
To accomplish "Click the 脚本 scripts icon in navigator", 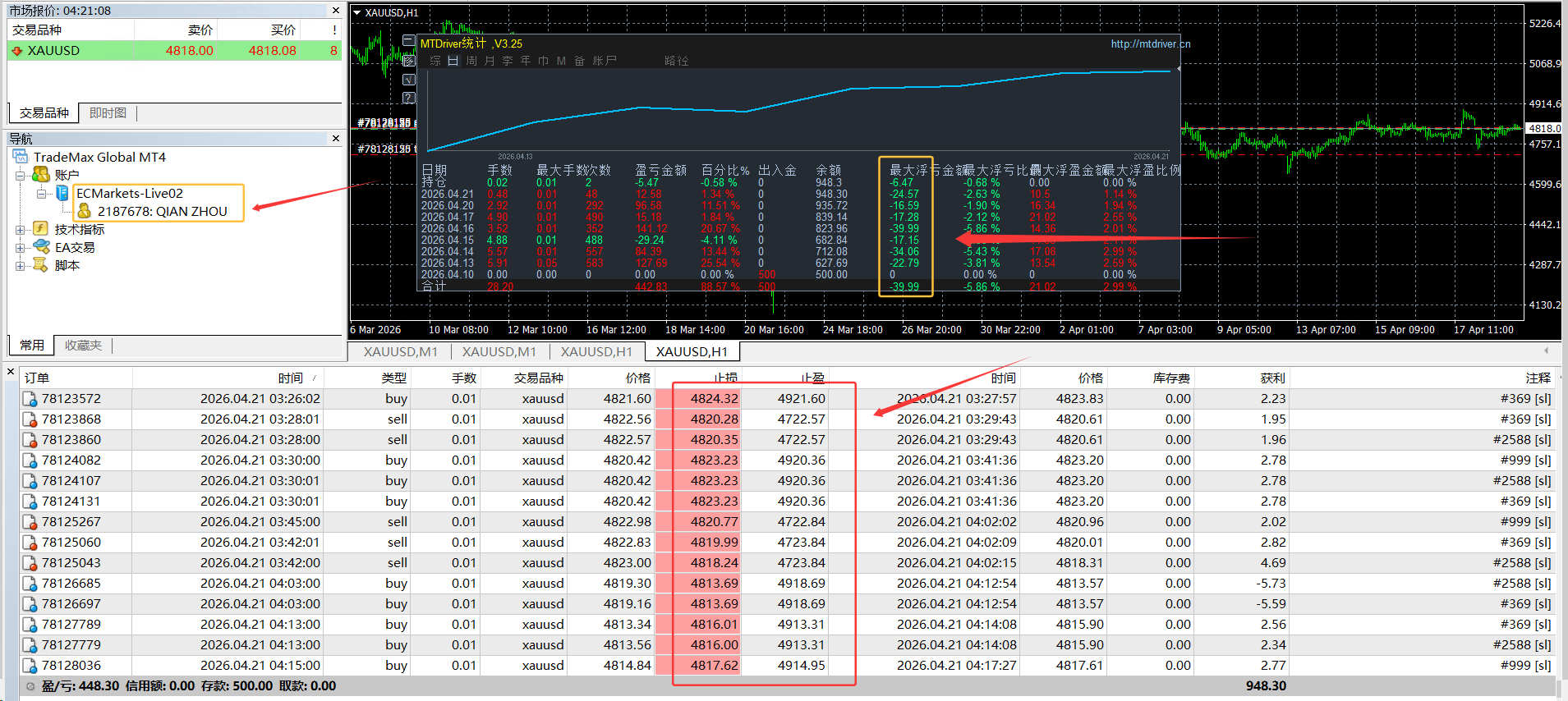I will (x=41, y=265).
